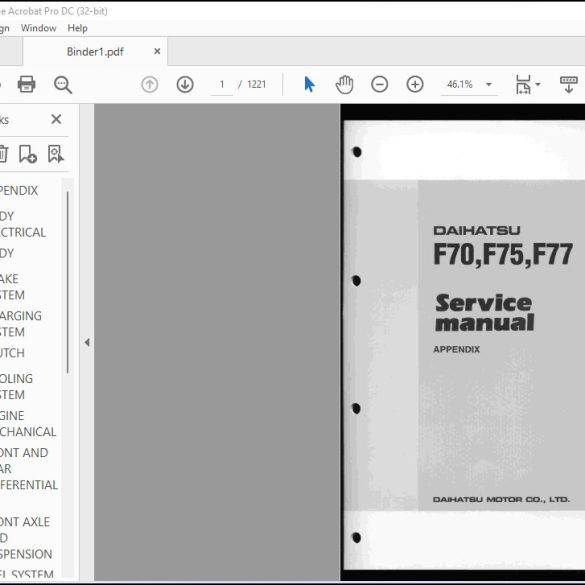This screenshot has width=585, height=585.
Task: Click the Print file icon
Action: (x=26, y=84)
